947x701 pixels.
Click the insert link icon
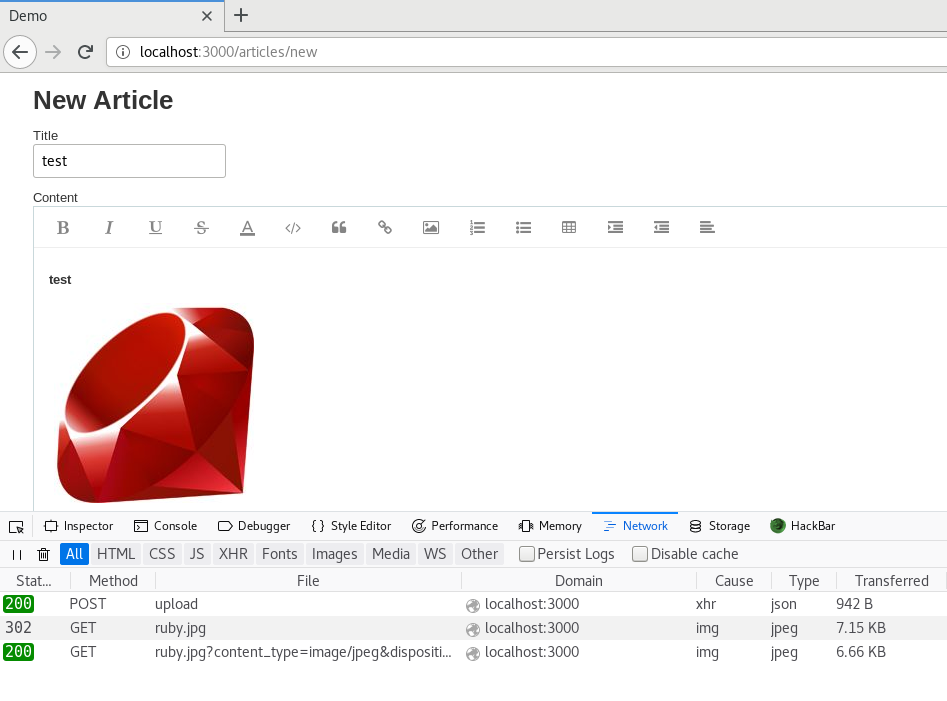385,228
